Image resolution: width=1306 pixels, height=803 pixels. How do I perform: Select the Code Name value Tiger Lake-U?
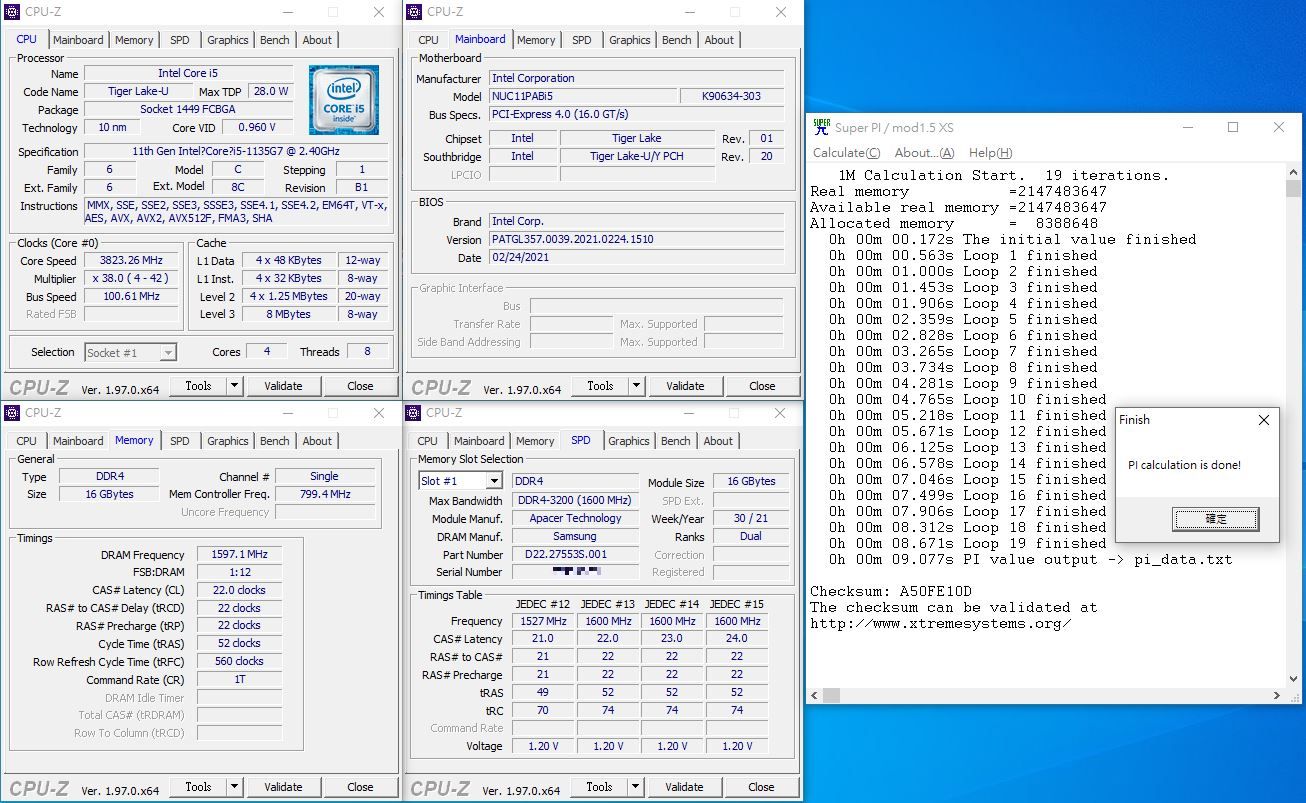[x=139, y=91]
